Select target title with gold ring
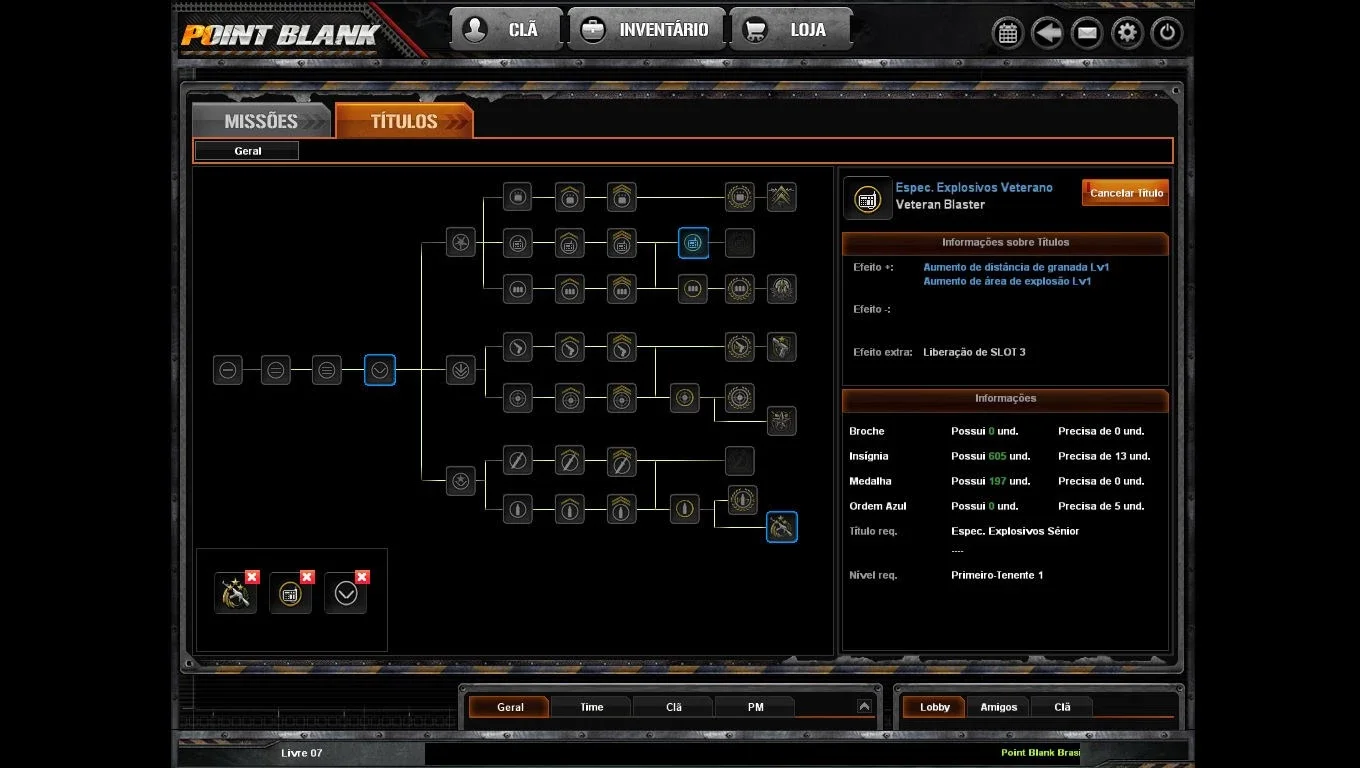Screen dimensions: 1360x768 coord(685,398)
